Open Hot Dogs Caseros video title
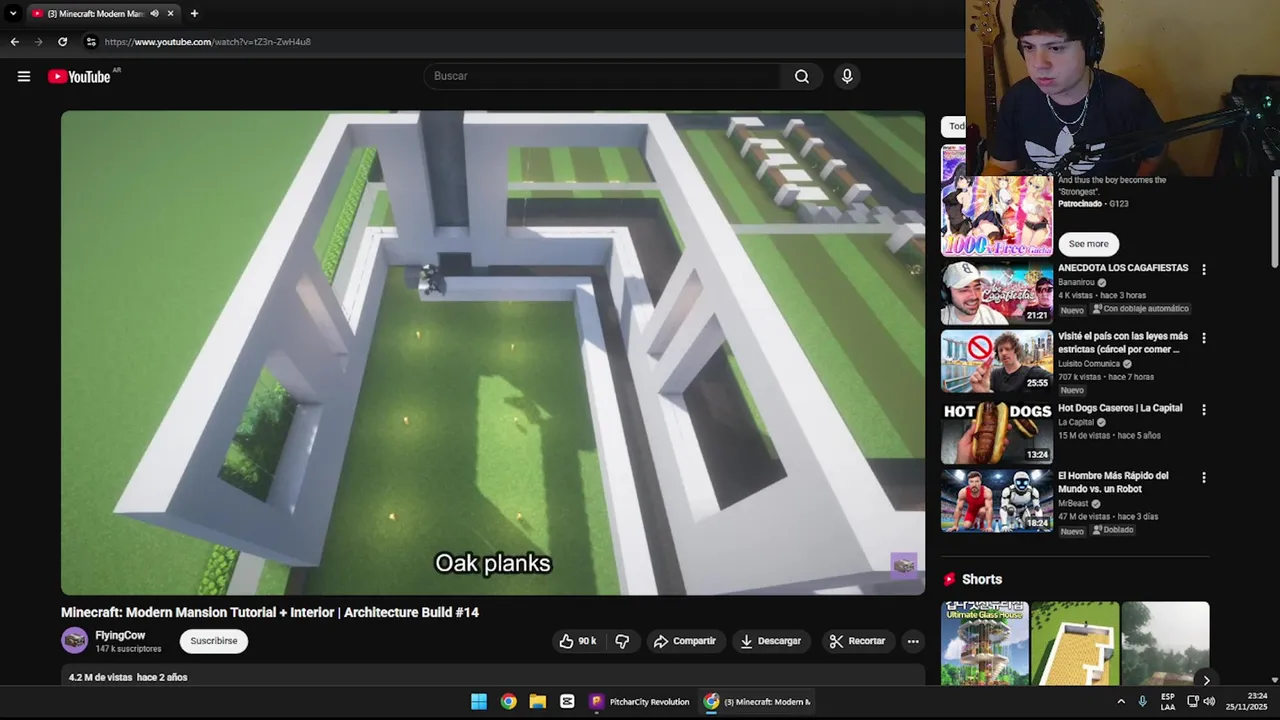Viewport: 1280px width, 720px height. click(x=1120, y=408)
